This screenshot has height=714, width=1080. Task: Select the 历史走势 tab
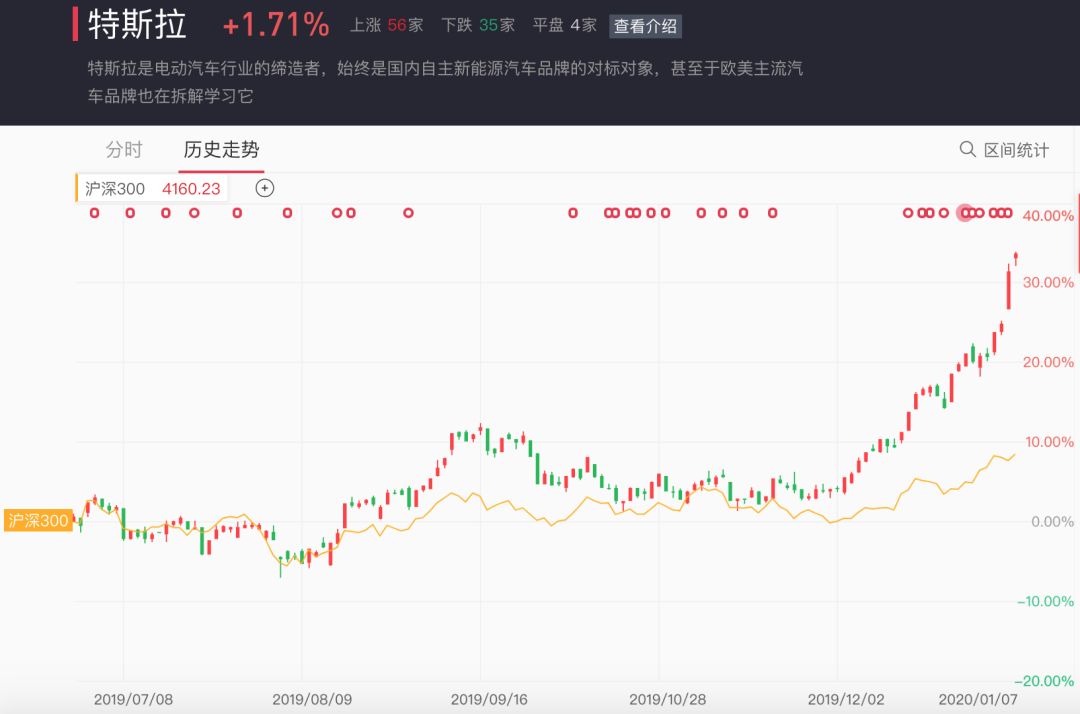221,150
